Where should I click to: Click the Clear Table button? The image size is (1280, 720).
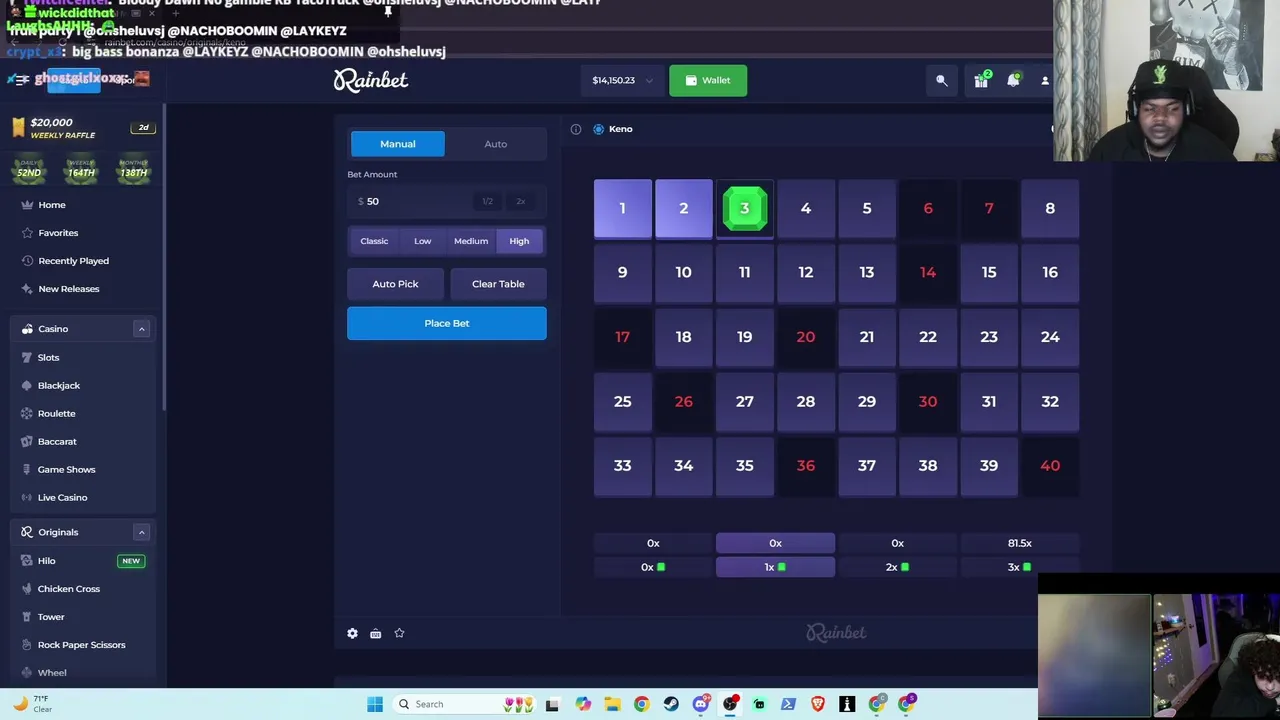click(498, 284)
